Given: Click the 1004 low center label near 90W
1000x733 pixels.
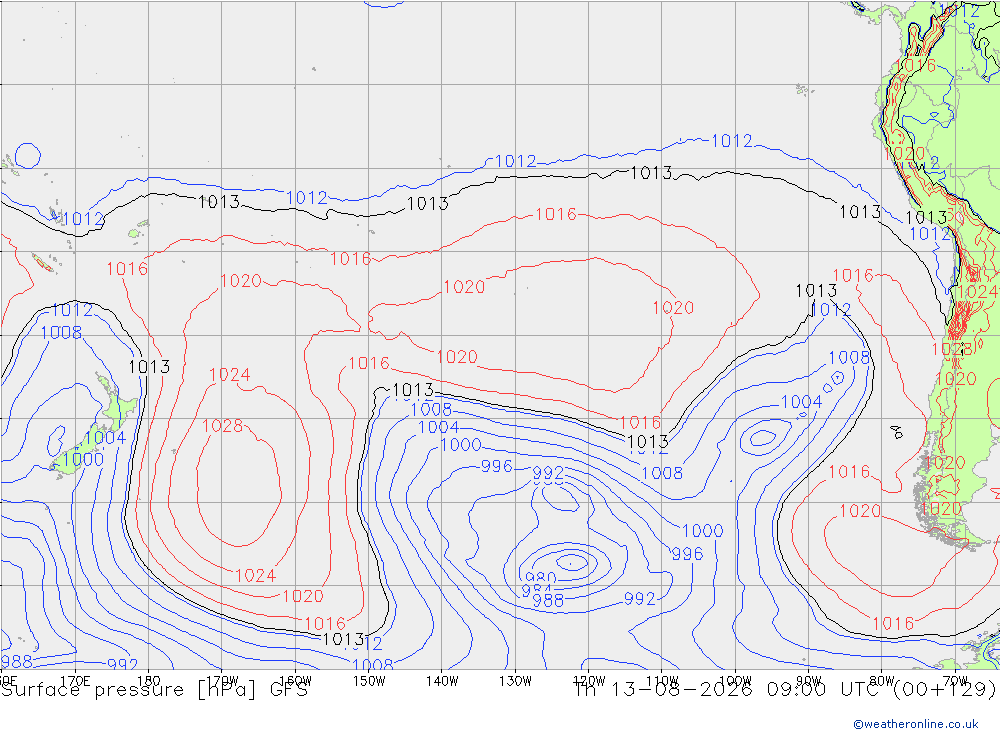Looking at the screenshot, I should coord(802,402).
